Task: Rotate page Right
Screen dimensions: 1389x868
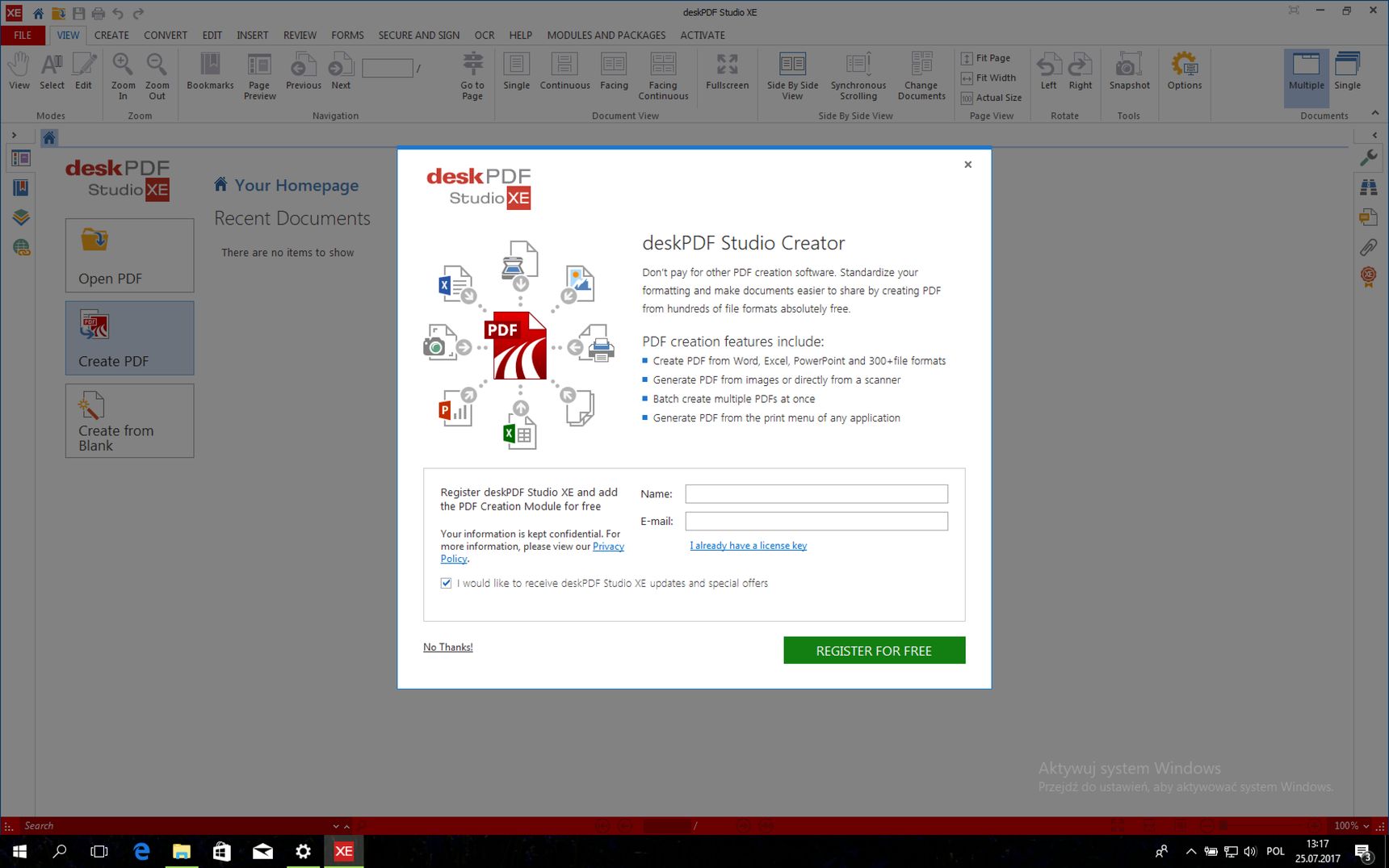Action: [1080, 71]
